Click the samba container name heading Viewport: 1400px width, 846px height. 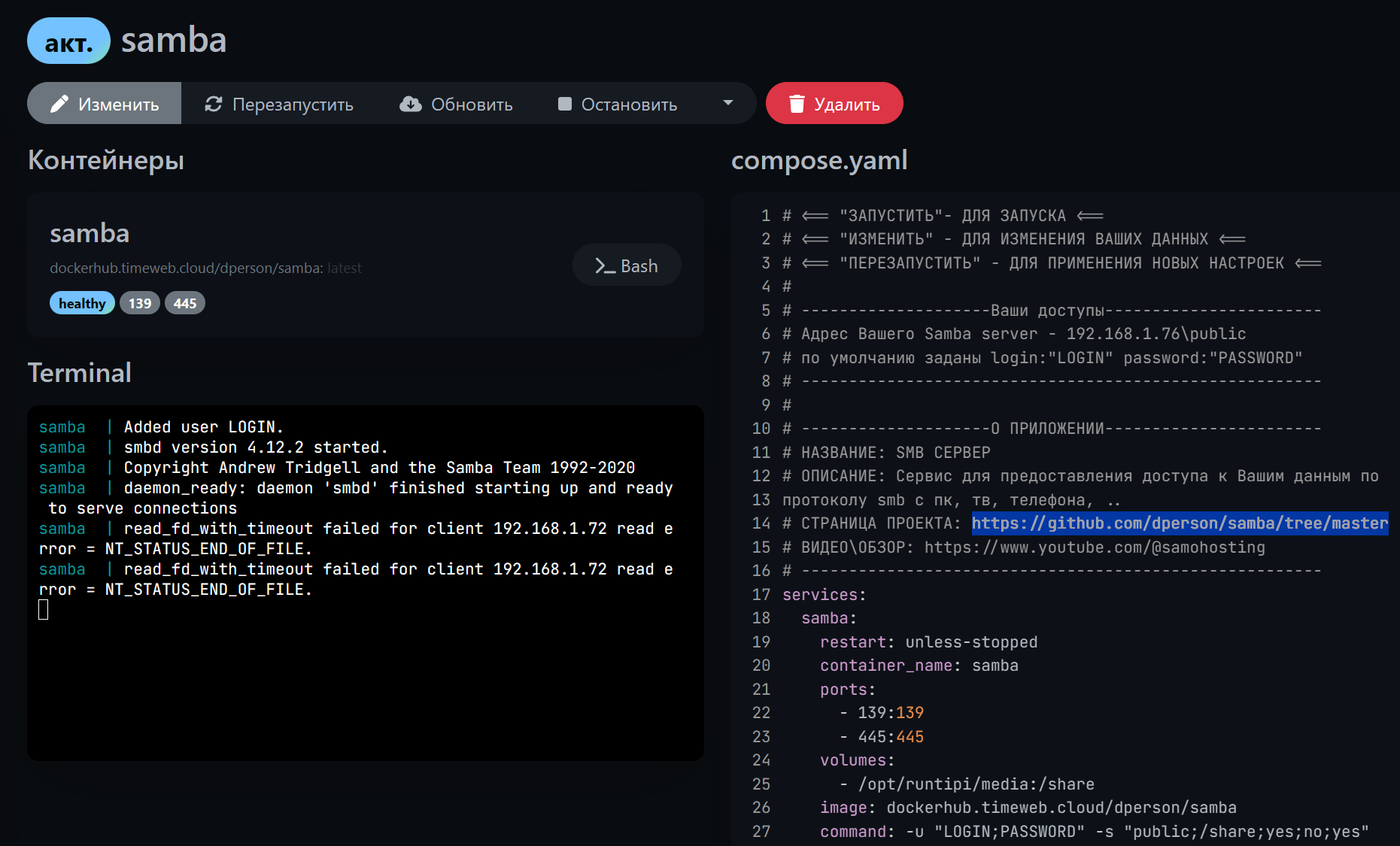90,233
